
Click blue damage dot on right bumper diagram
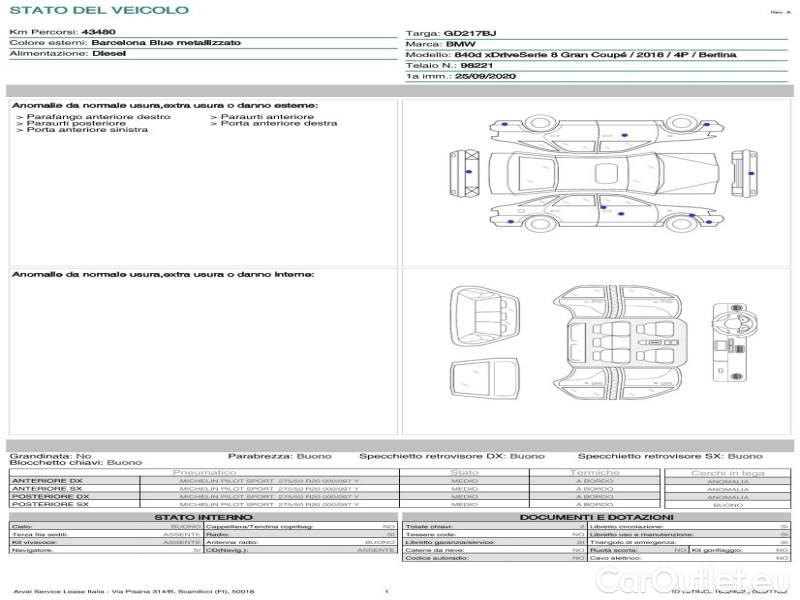[x=751, y=173]
